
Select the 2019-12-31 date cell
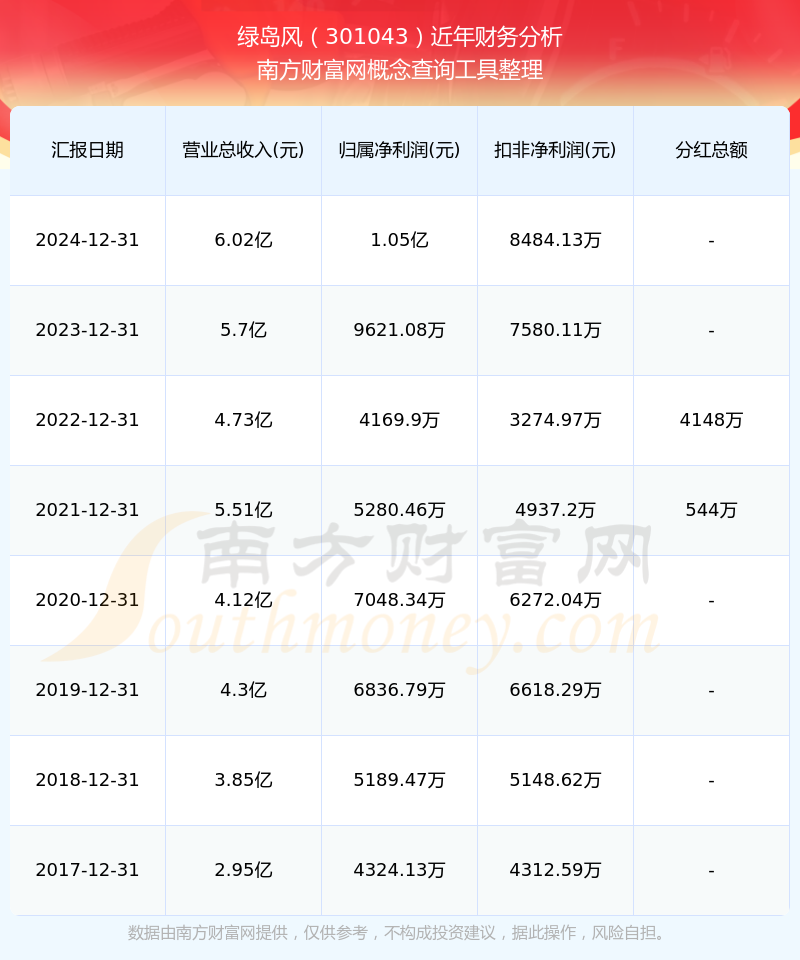(x=88, y=690)
